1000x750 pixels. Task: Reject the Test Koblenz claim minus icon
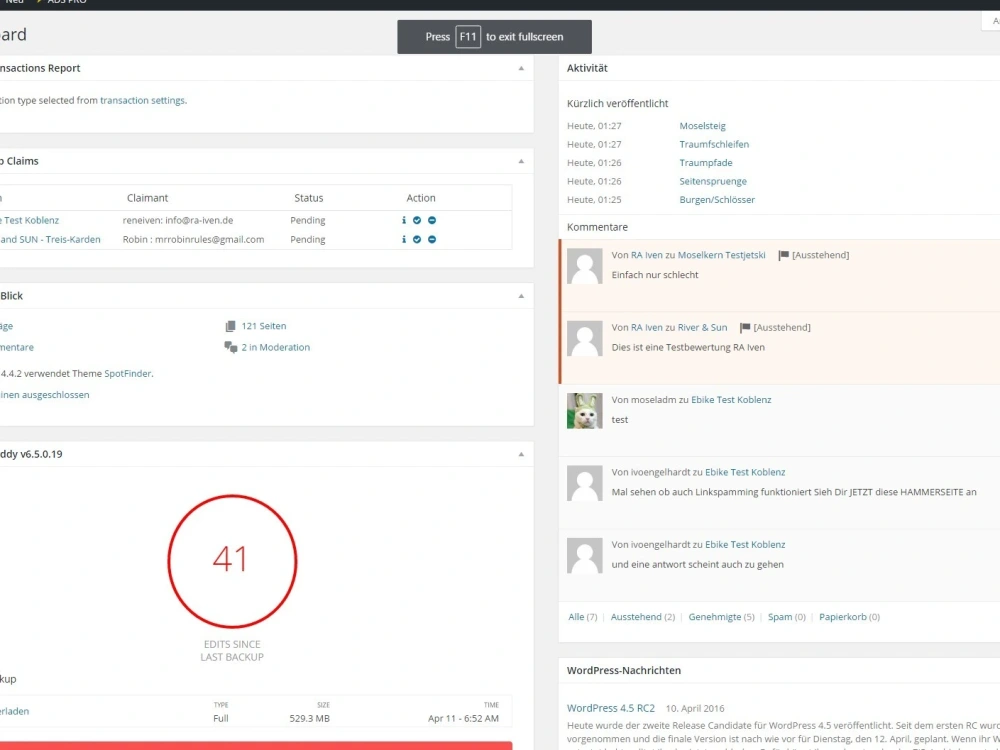coord(432,220)
